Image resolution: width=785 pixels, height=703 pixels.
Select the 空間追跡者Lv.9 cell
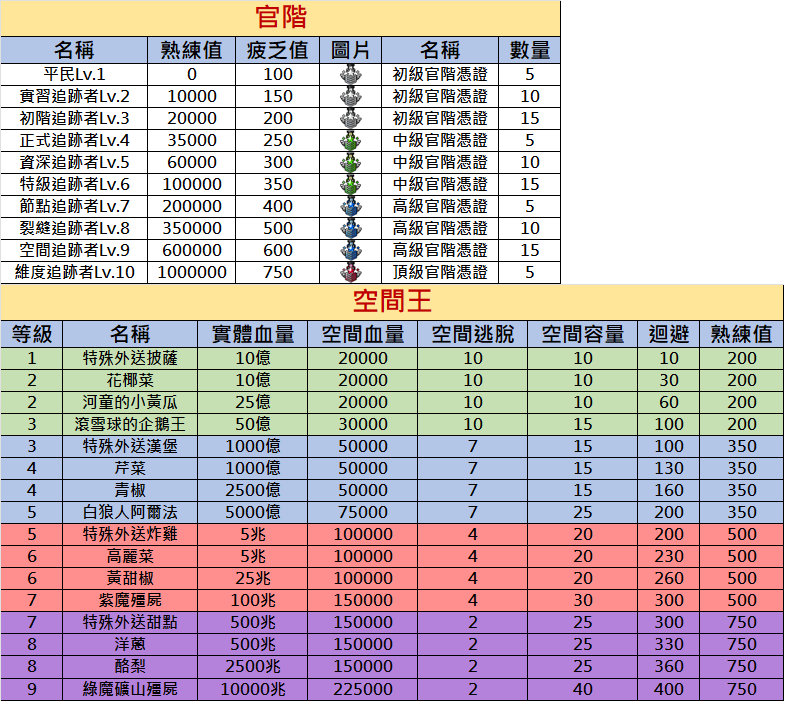[x=74, y=250]
